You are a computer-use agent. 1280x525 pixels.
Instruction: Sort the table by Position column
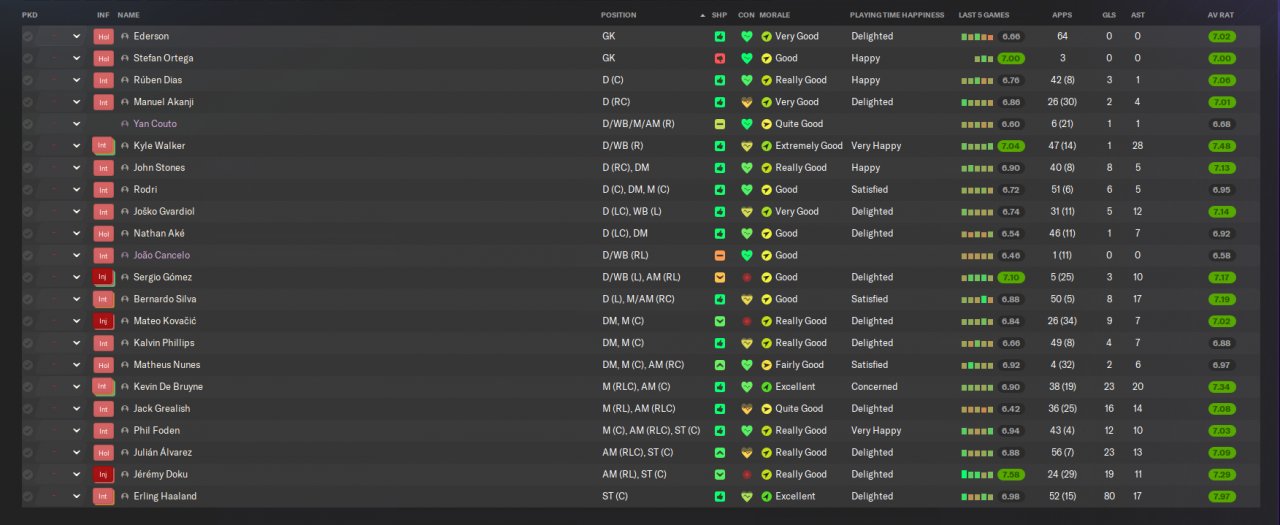tap(618, 15)
